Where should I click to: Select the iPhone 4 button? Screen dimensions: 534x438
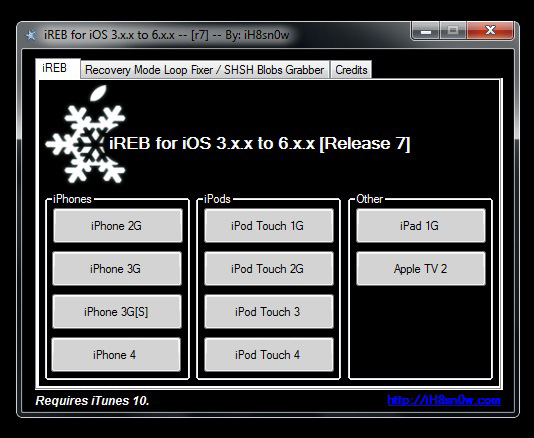(116, 355)
